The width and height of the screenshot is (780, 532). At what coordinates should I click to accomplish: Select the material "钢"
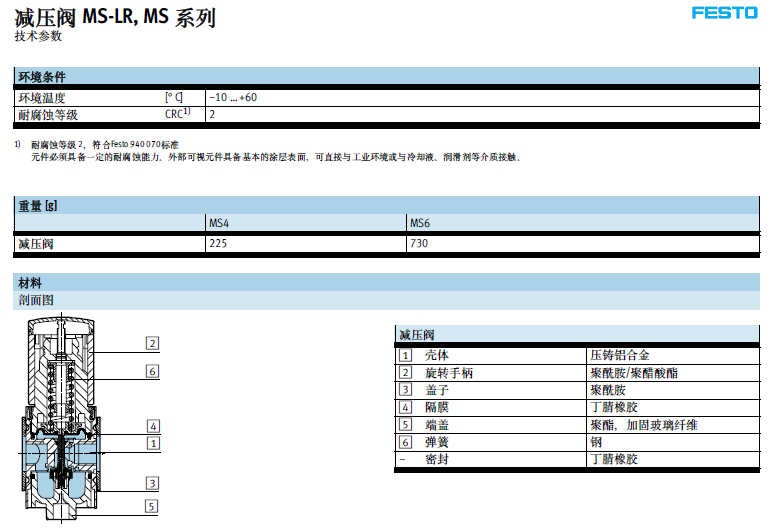pos(596,442)
